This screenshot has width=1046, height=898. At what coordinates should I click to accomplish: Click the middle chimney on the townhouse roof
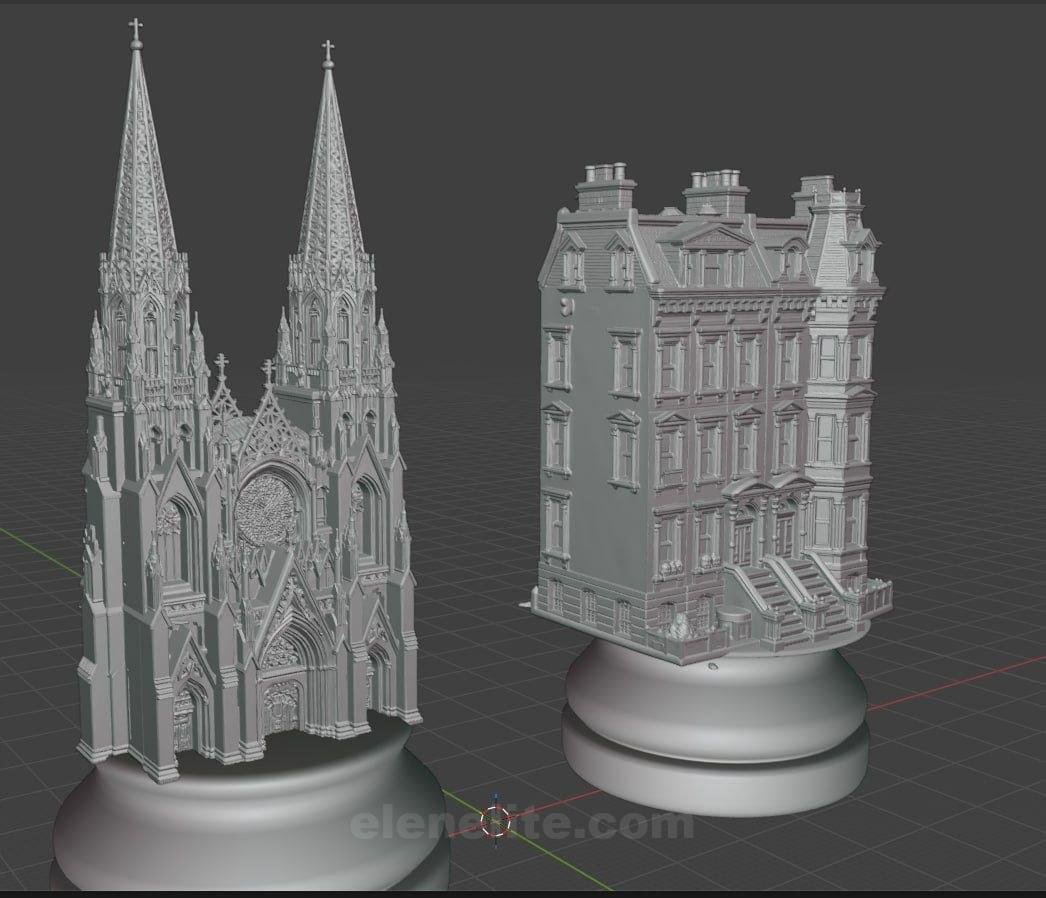click(x=716, y=190)
